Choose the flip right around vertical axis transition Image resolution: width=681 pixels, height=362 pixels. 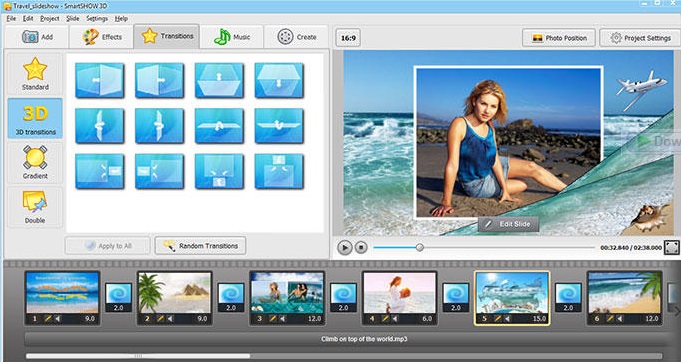coord(159,125)
